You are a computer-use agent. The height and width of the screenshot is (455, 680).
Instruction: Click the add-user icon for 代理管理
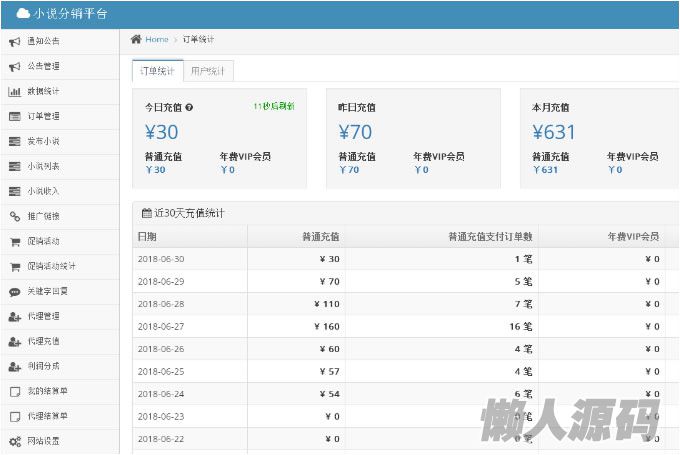pos(15,316)
